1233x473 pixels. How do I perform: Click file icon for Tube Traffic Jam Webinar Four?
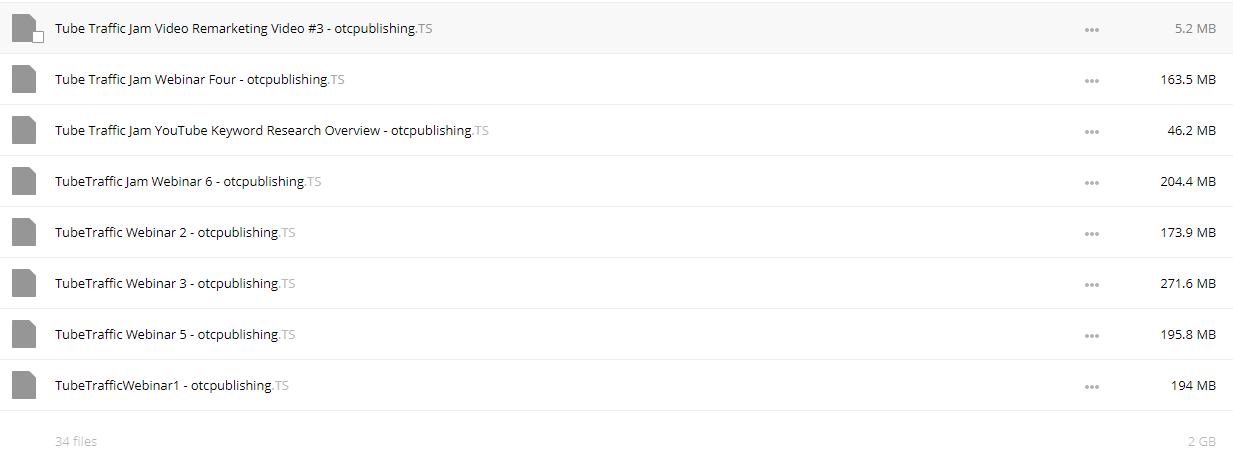click(24, 80)
